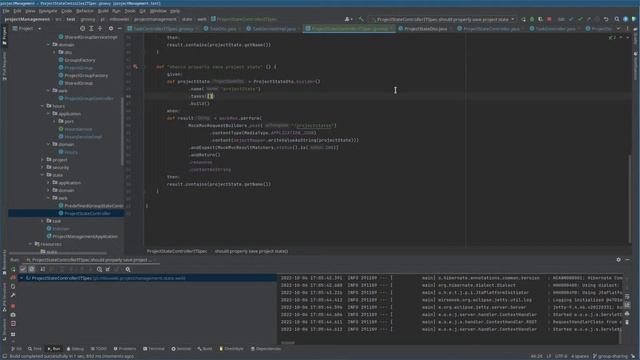Open the Git menu
This screenshot has width=640, height=360.
pos(142,11)
